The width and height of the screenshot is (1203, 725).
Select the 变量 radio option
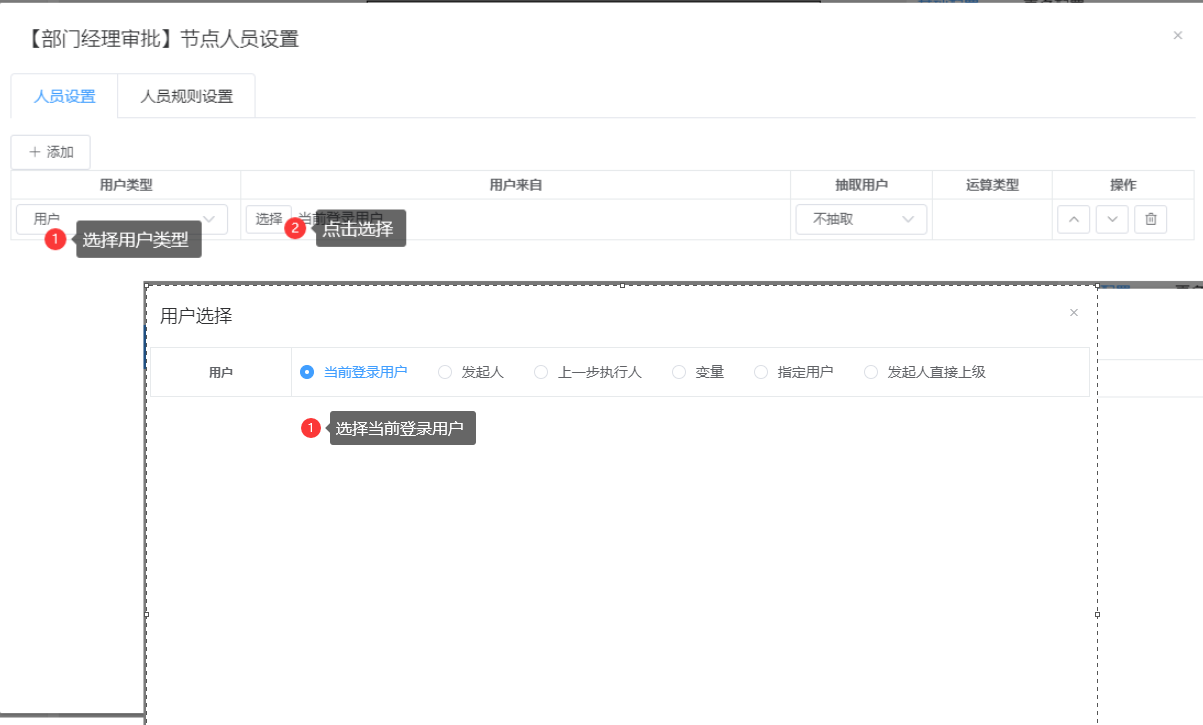click(x=679, y=372)
